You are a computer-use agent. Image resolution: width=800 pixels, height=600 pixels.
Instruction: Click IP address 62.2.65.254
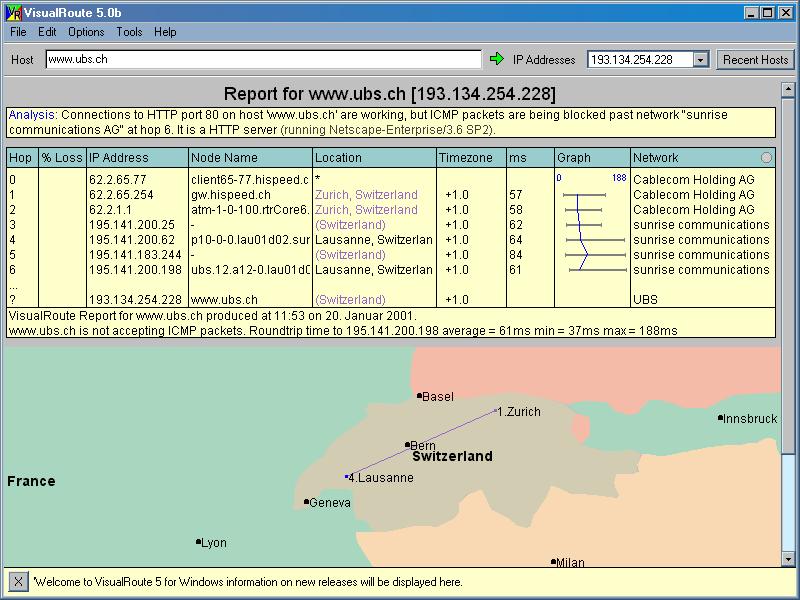pos(121,195)
